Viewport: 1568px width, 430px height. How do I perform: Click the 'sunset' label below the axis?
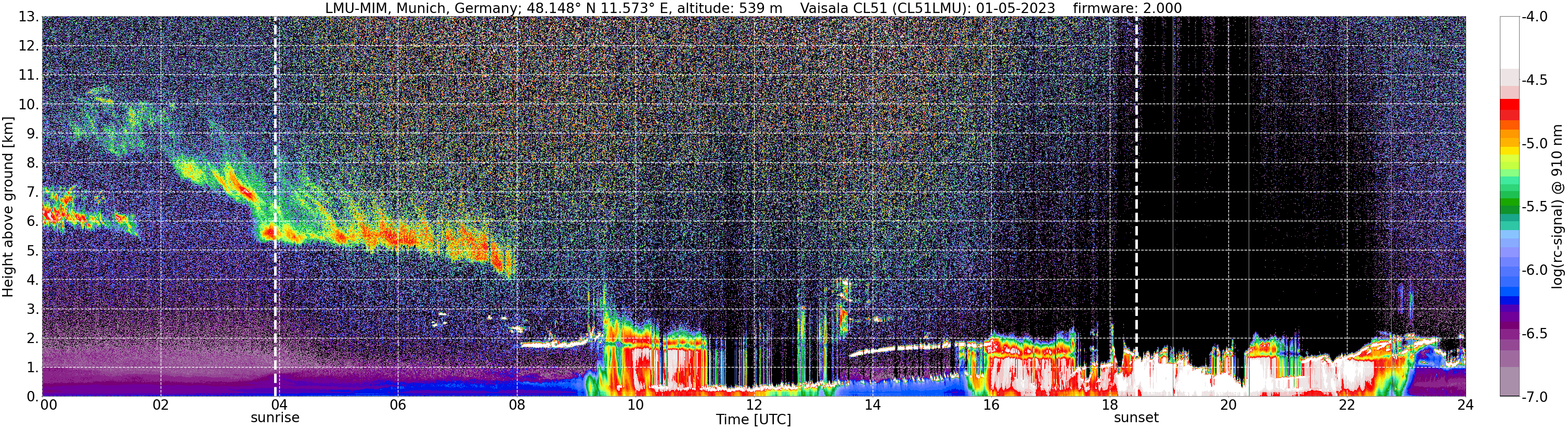tap(1136, 418)
